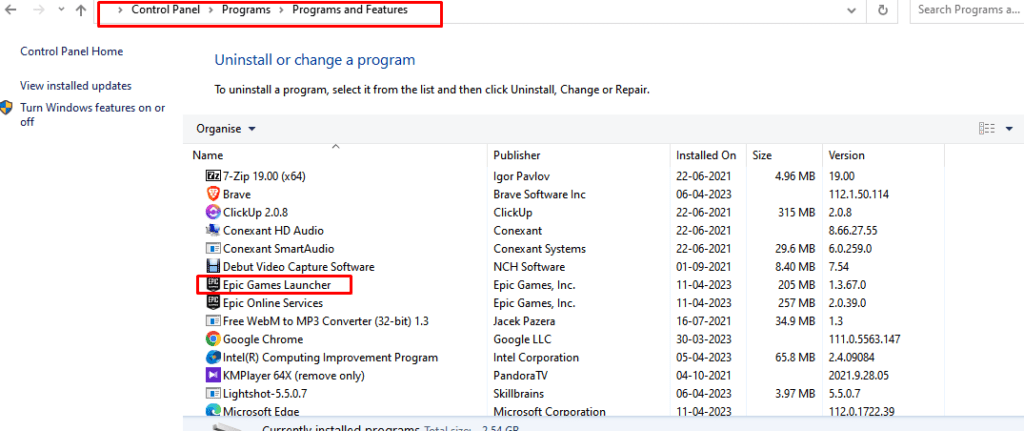This screenshot has width=1024, height=431.
Task: Click the KMPlayer 64X icon
Action: [213, 375]
